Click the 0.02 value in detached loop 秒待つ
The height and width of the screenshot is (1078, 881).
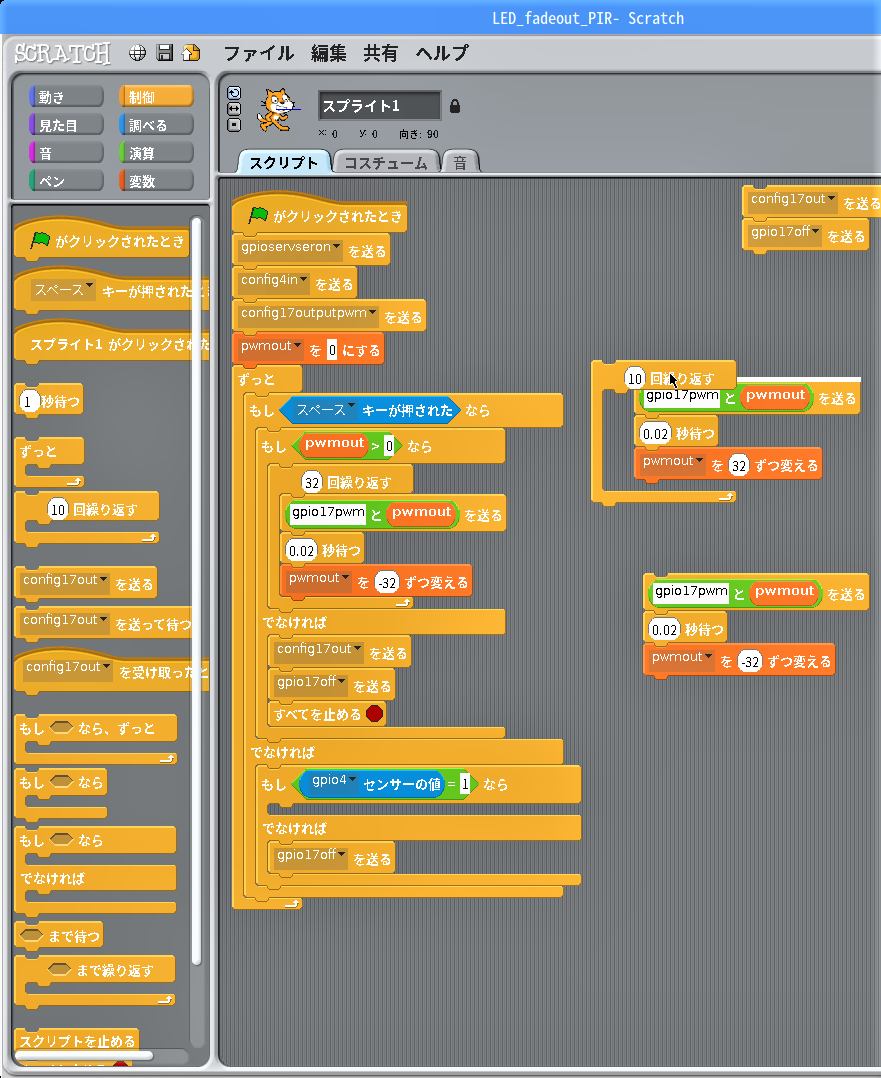click(655, 434)
